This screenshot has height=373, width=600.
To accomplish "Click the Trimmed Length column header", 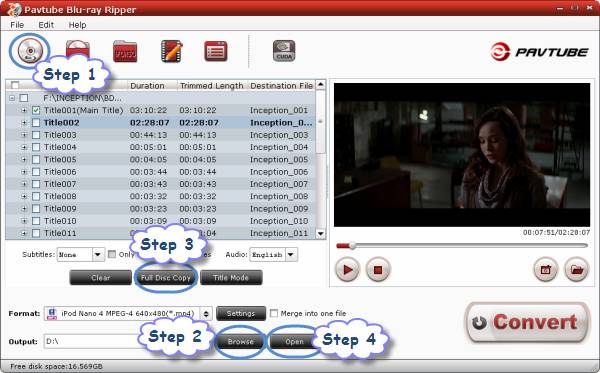I will pos(212,85).
